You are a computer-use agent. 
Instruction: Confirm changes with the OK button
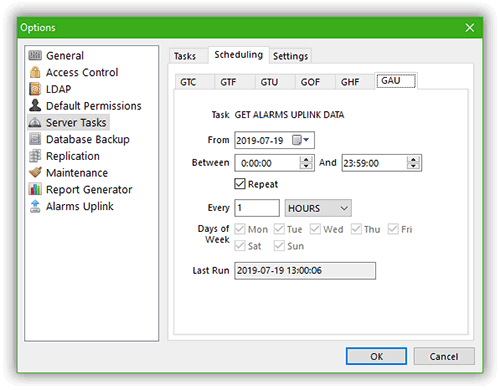[x=376, y=356]
